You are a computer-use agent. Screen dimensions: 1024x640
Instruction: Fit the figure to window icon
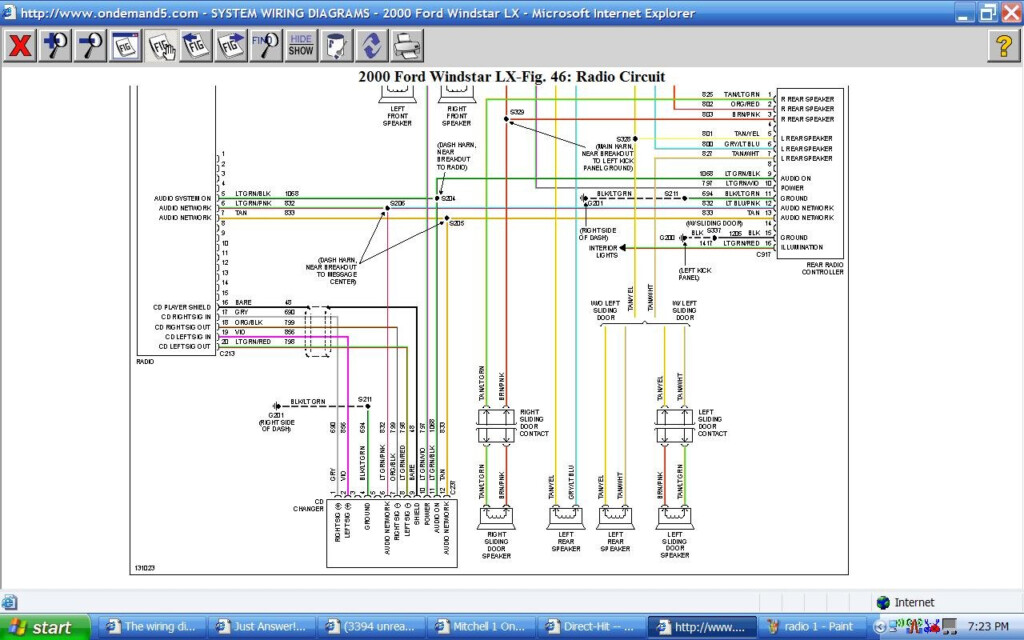(x=125, y=46)
